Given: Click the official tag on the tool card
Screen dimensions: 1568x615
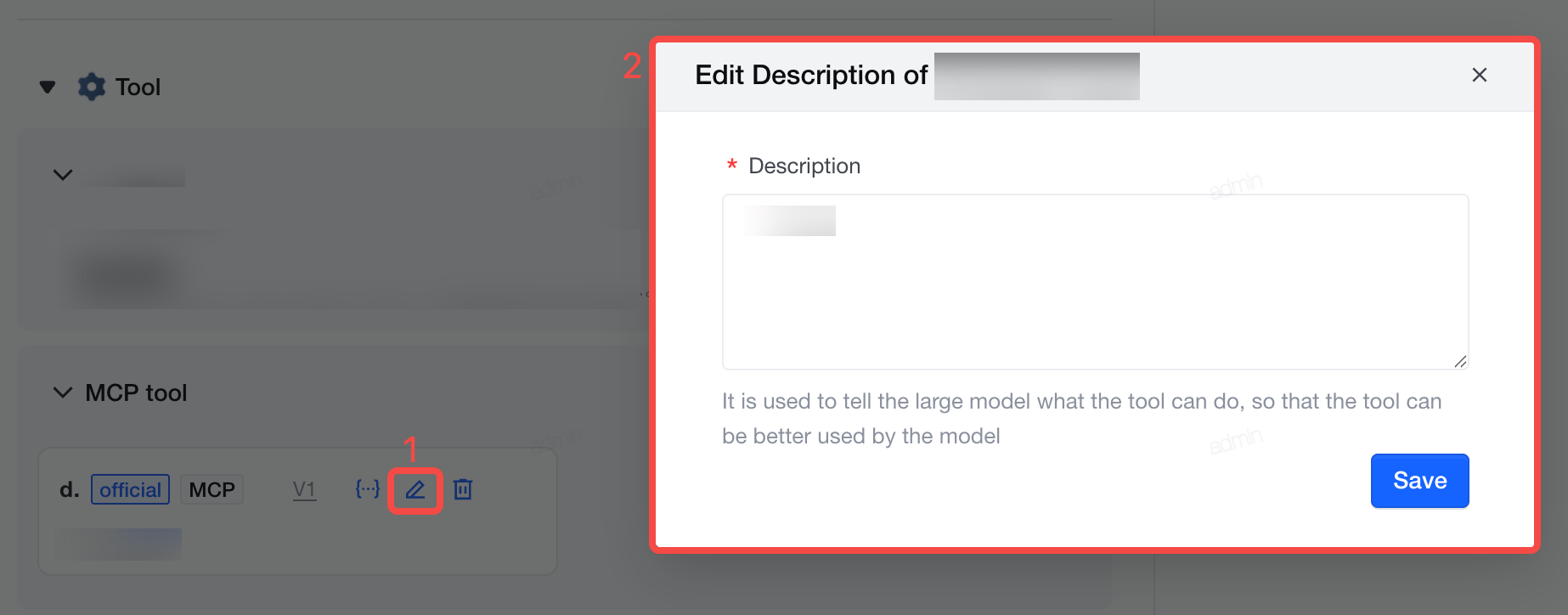Looking at the screenshot, I should point(130,489).
